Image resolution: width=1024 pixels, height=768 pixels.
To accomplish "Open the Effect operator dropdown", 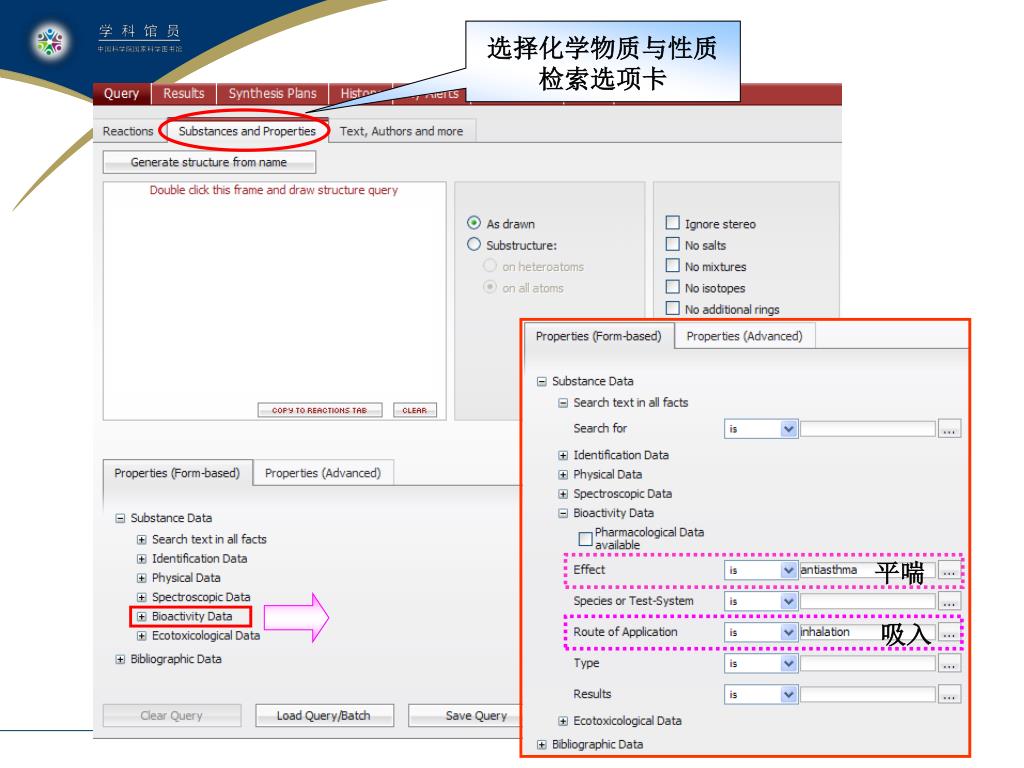I will pos(789,570).
